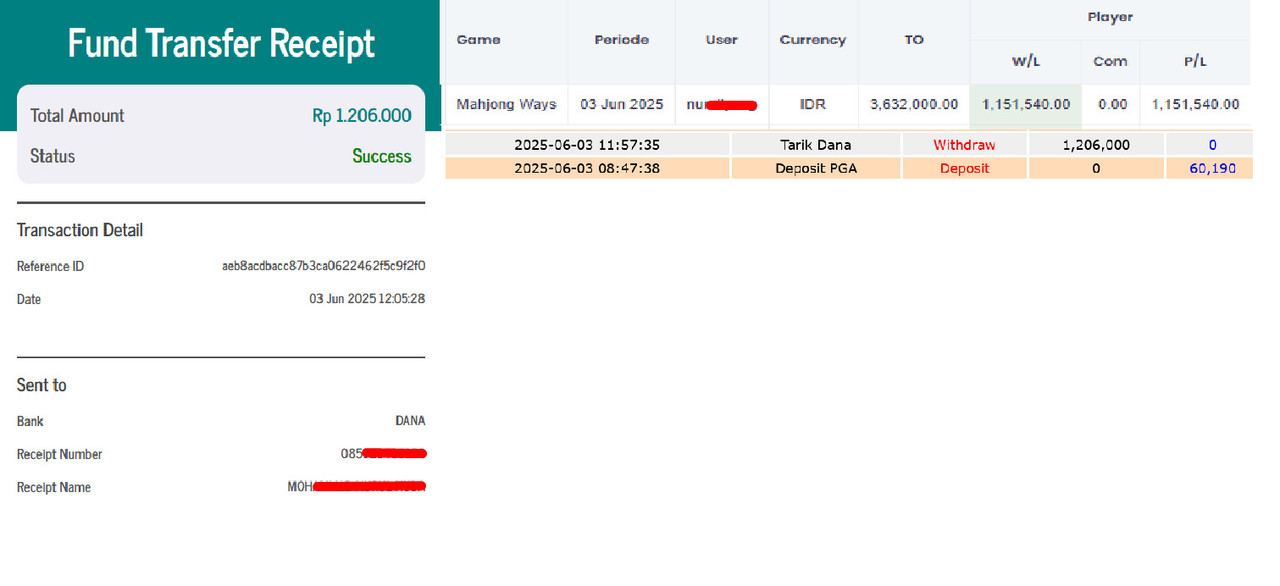Click the red Withdraw label
This screenshot has height=586, width=1280.
964,145
